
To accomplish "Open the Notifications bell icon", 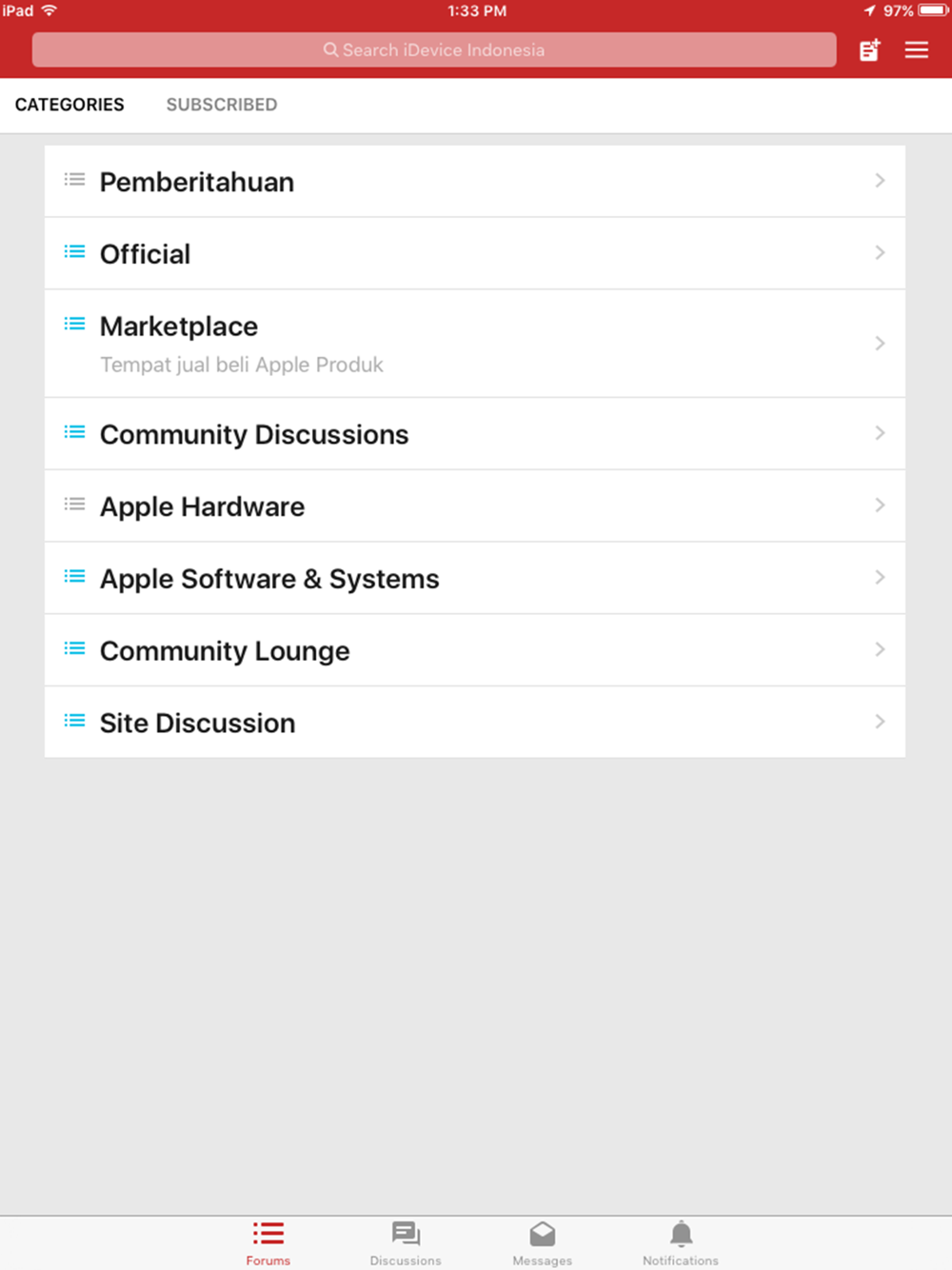I will tap(681, 1234).
